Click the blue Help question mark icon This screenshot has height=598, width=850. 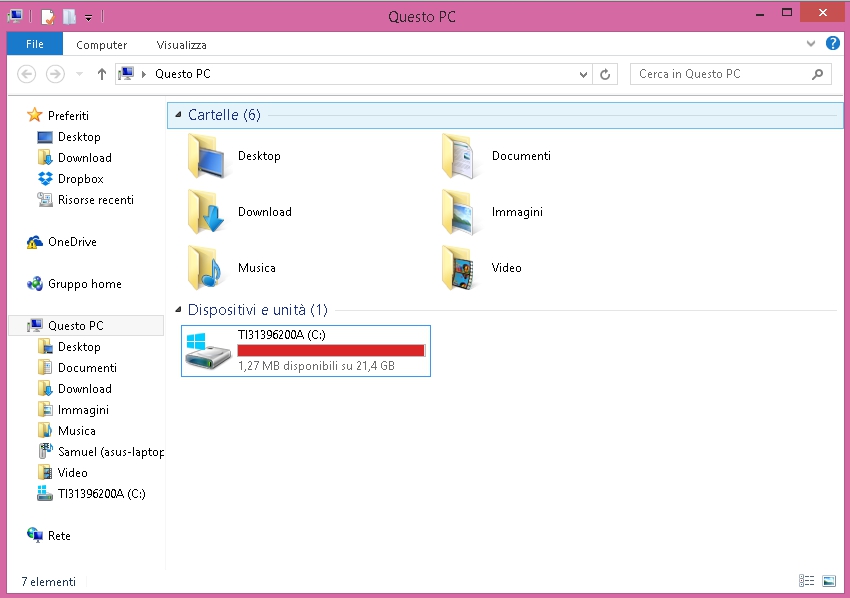tap(832, 44)
